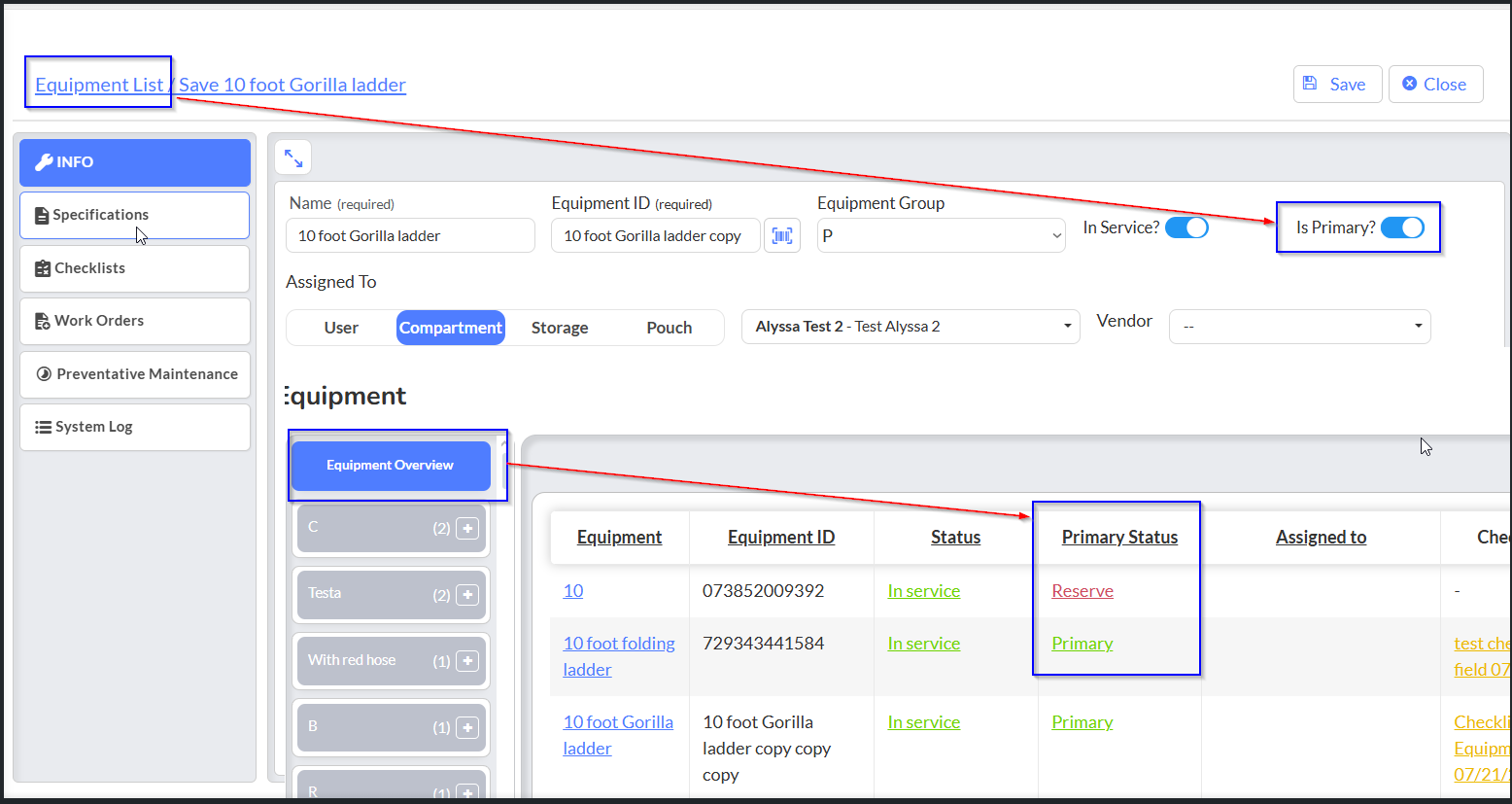
Task: Click the Preventative Maintenance clock icon
Action: 44,374
